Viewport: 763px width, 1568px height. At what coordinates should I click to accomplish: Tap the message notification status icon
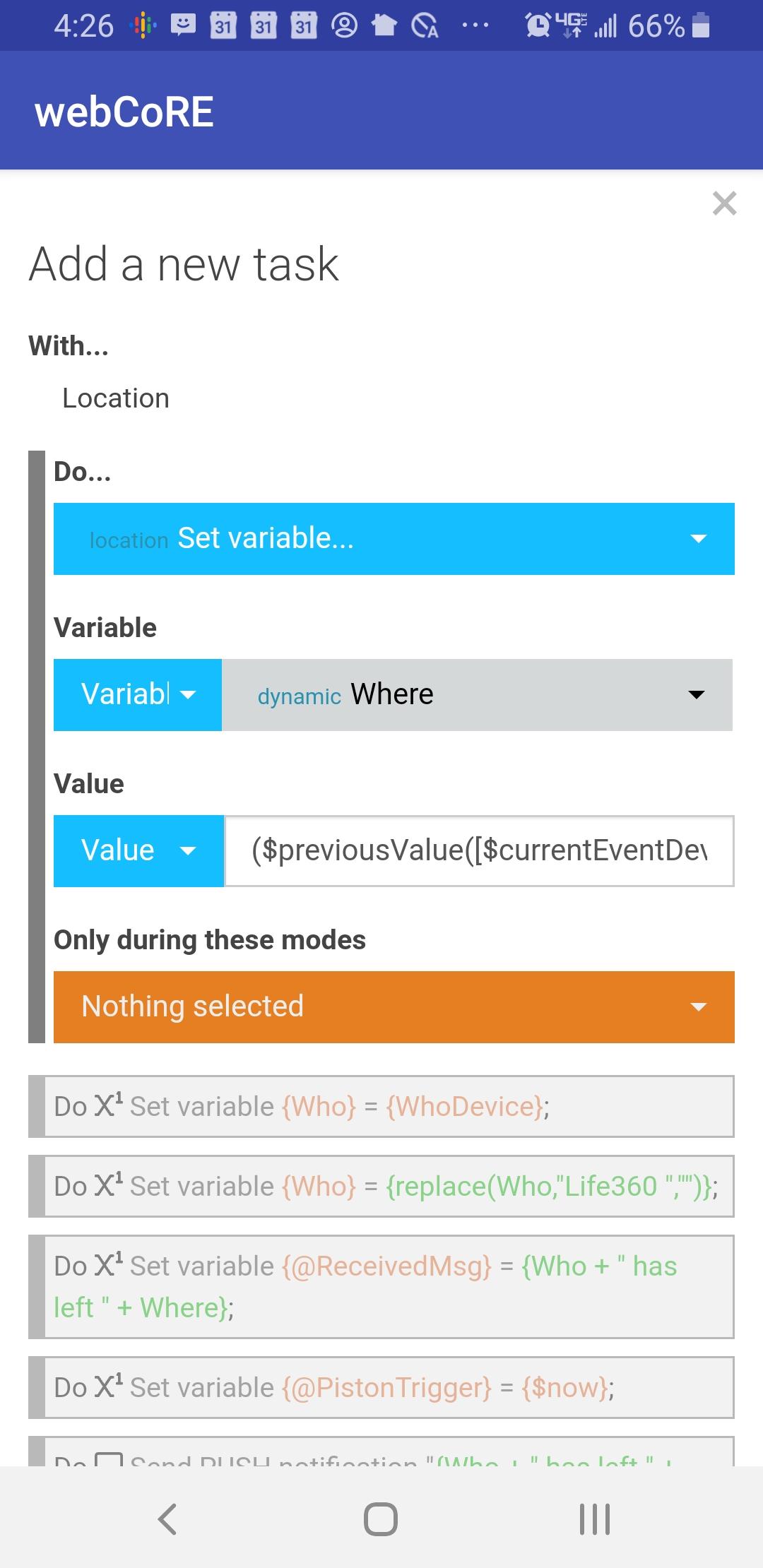point(183,25)
